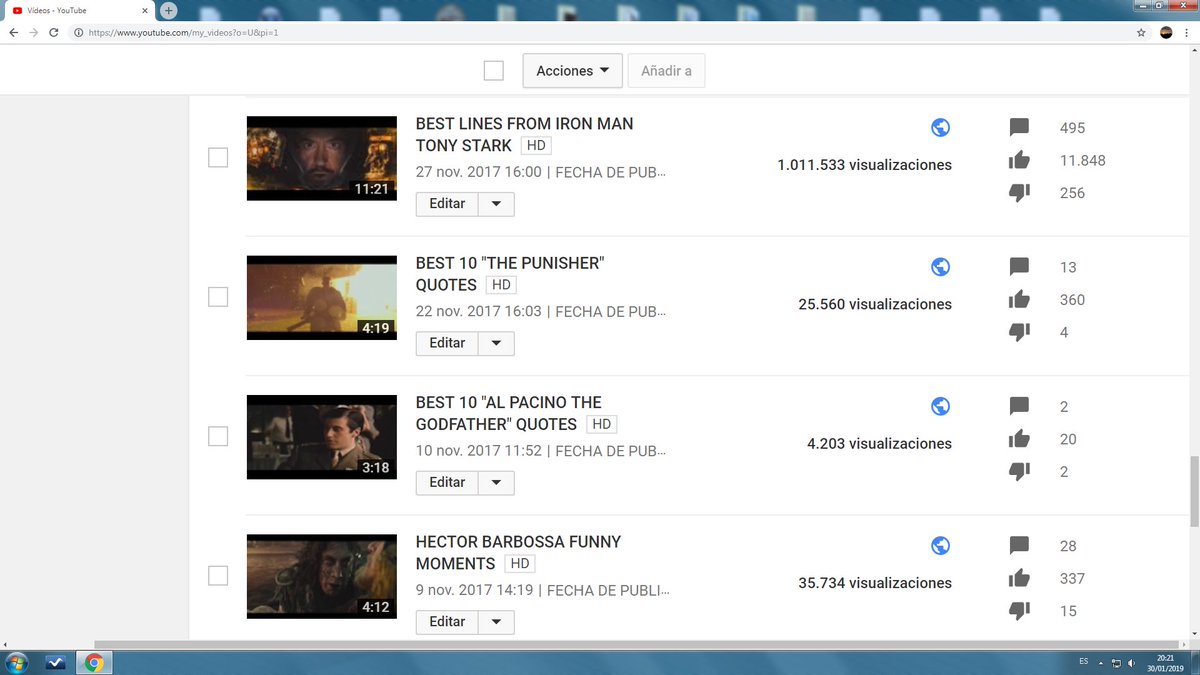The image size is (1200, 675).
Task: Click the globe icon for Godfather video
Action: click(x=940, y=406)
